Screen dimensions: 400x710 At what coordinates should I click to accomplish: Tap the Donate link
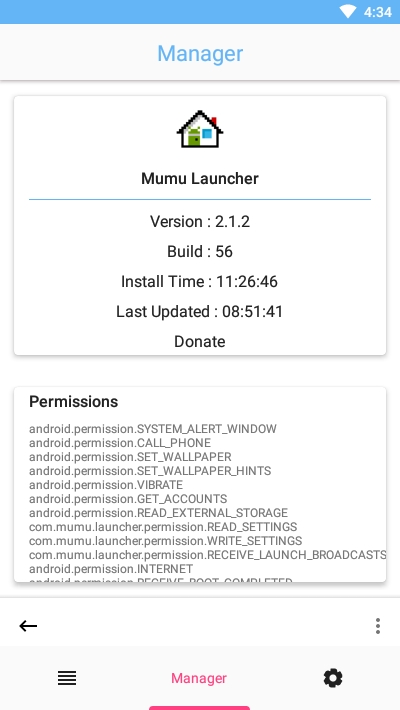(x=200, y=341)
